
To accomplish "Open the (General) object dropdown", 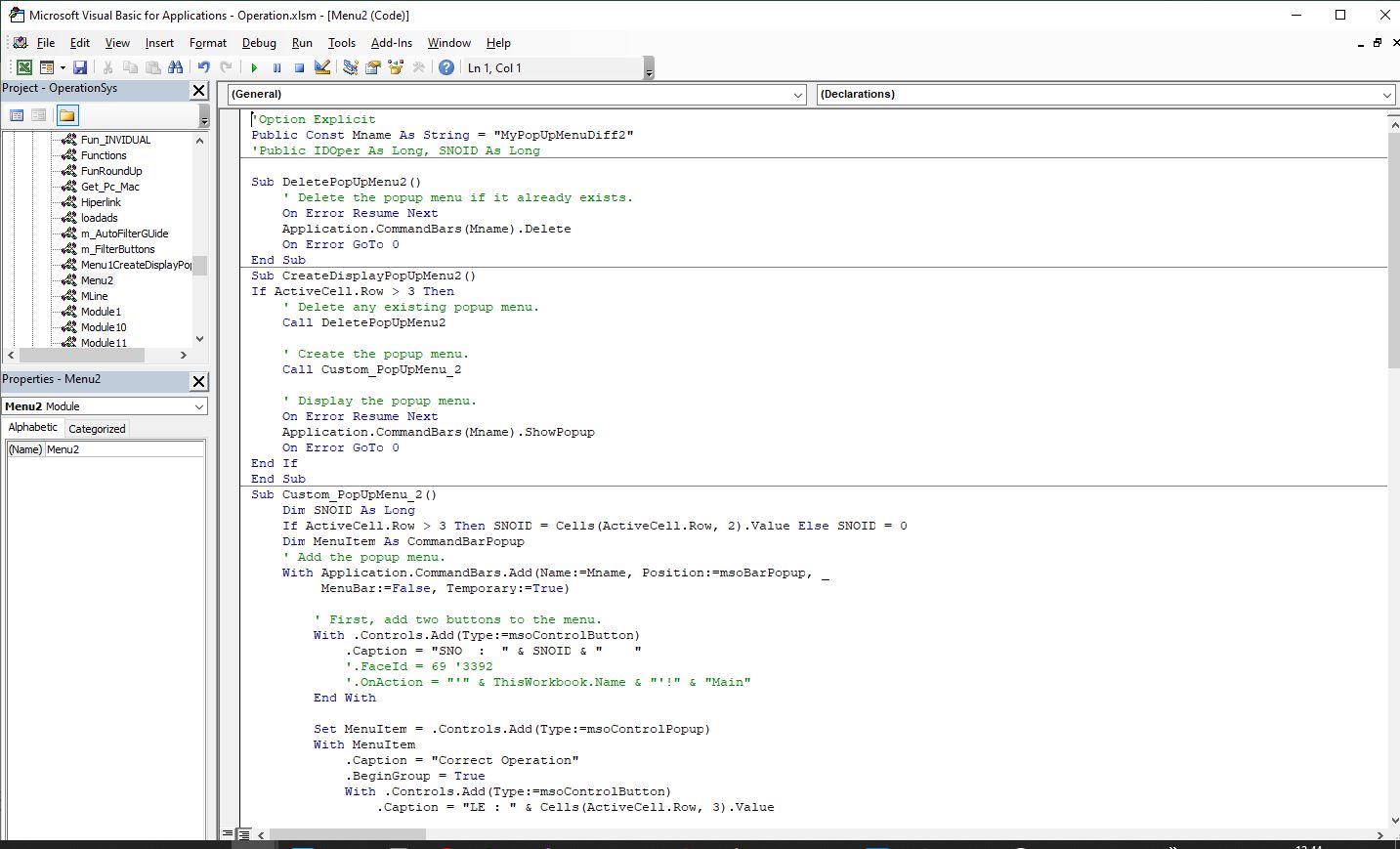I will (x=798, y=95).
